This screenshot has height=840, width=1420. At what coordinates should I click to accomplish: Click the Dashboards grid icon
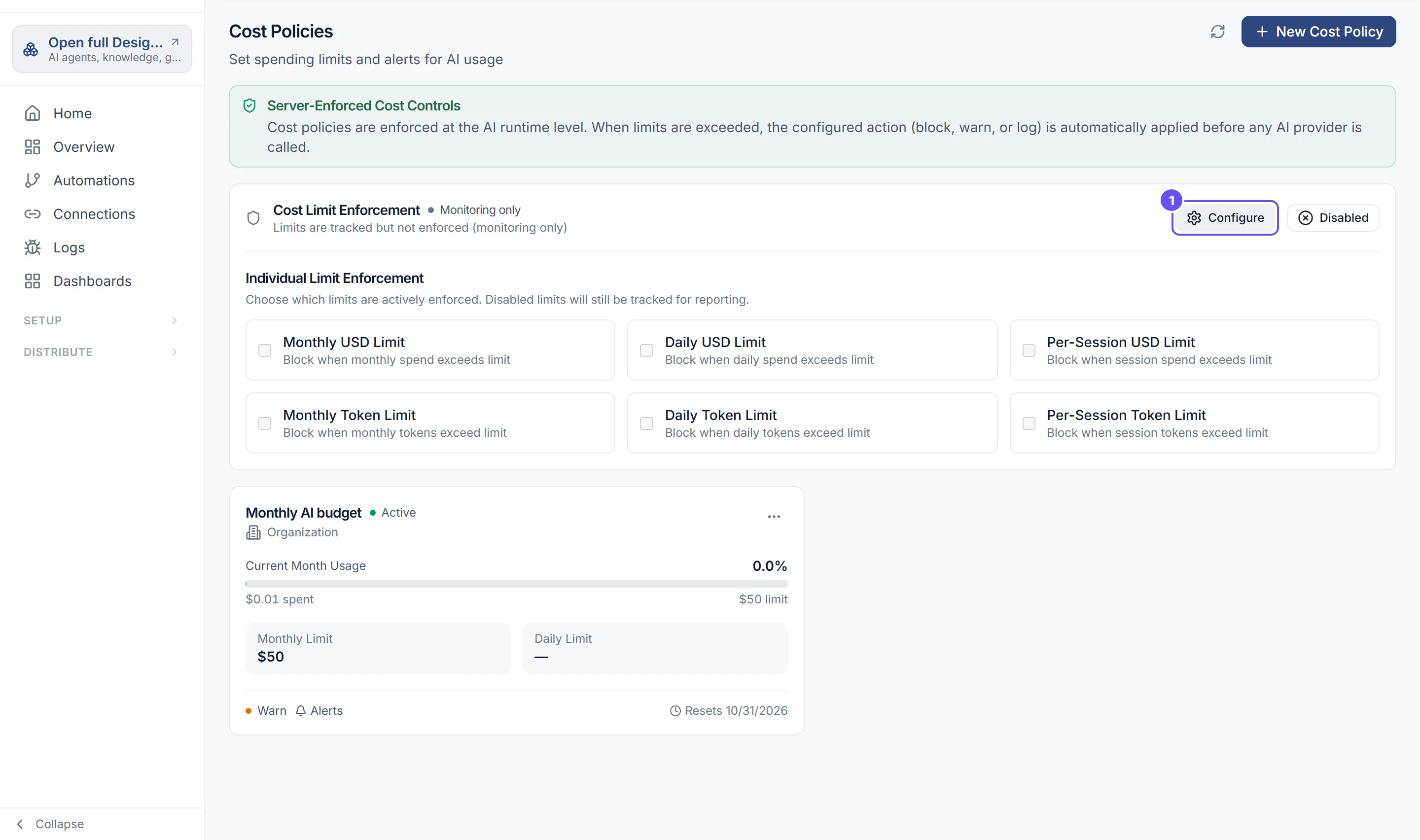click(x=32, y=281)
